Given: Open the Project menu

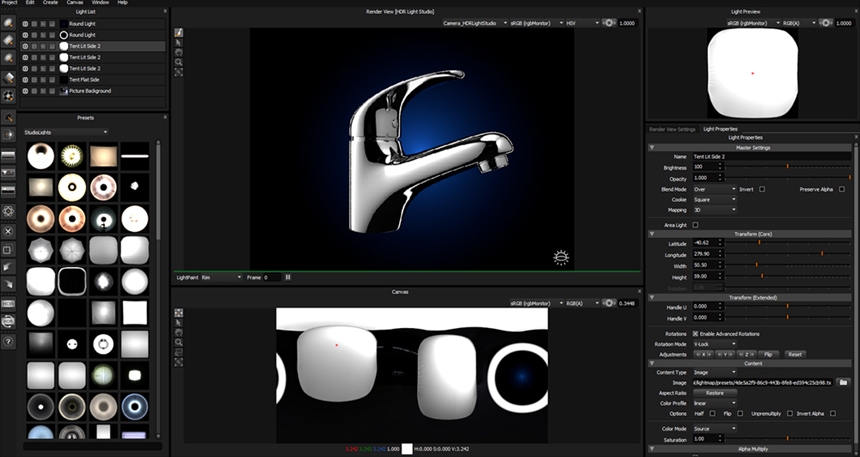Looking at the screenshot, I should [x=9, y=3].
